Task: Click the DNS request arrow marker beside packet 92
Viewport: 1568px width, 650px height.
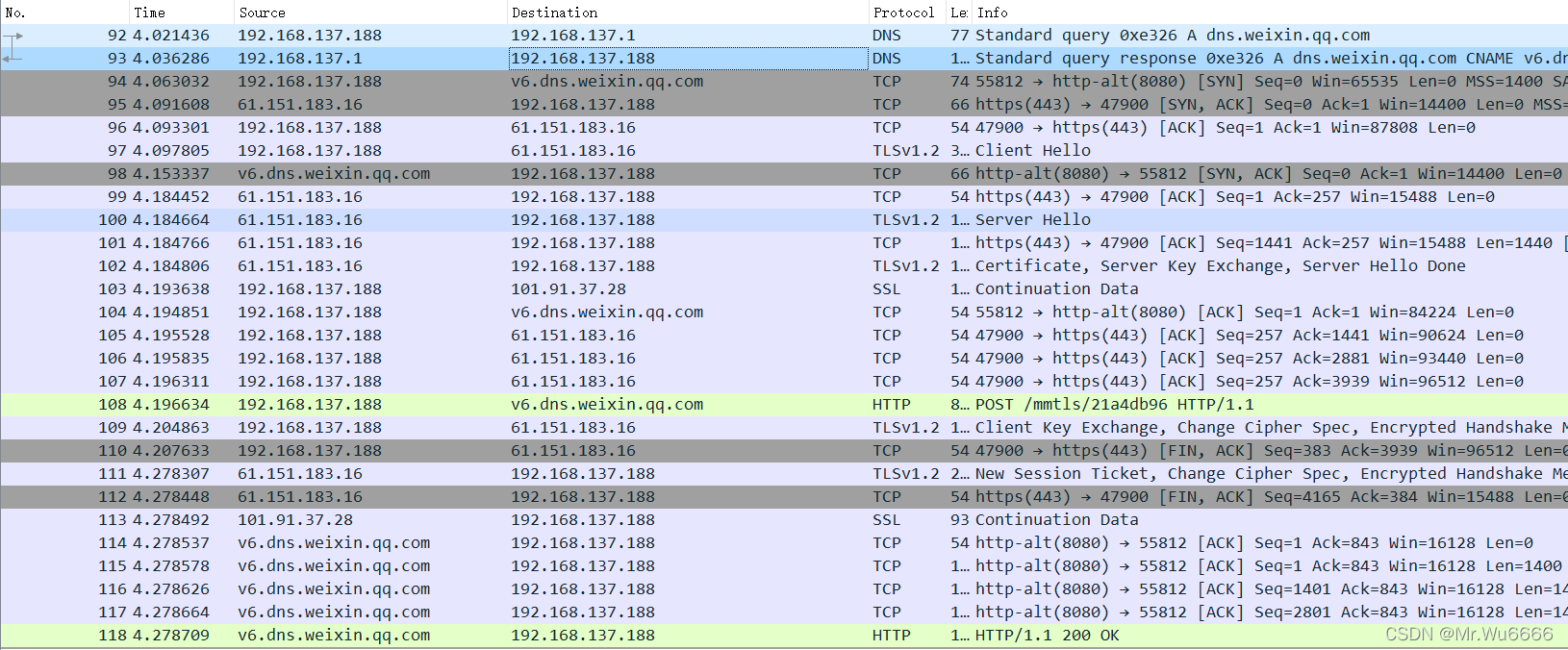Action: tap(13, 37)
